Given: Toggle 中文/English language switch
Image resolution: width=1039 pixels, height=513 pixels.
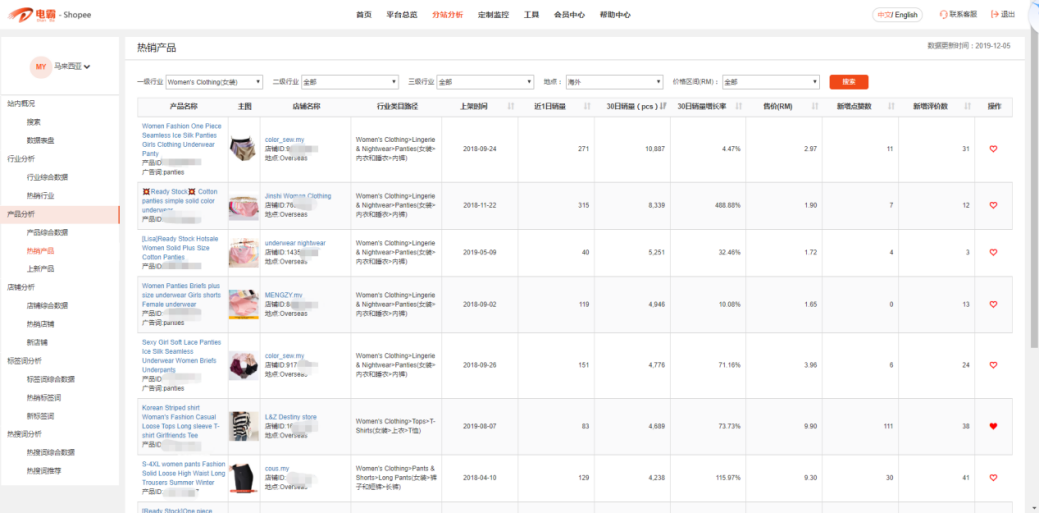Looking at the screenshot, I should click(897, 15).
